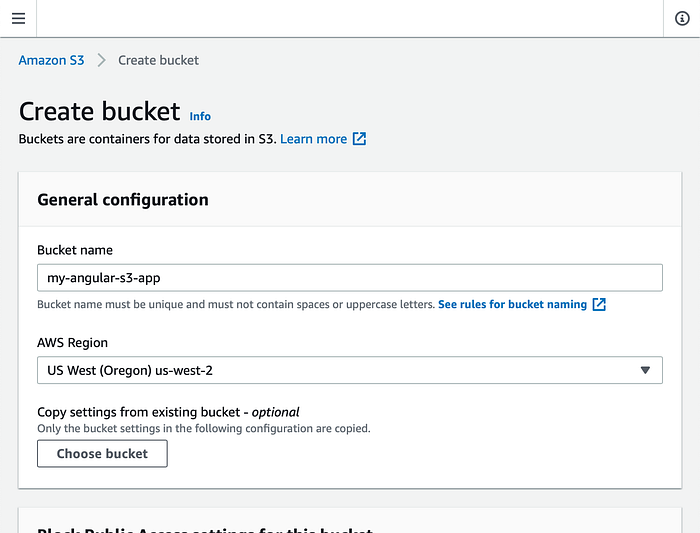Go to Amazon S3 breadcrumb
Image resolution: width=700 pixels, height=533 pixels.
coord(51,60)
